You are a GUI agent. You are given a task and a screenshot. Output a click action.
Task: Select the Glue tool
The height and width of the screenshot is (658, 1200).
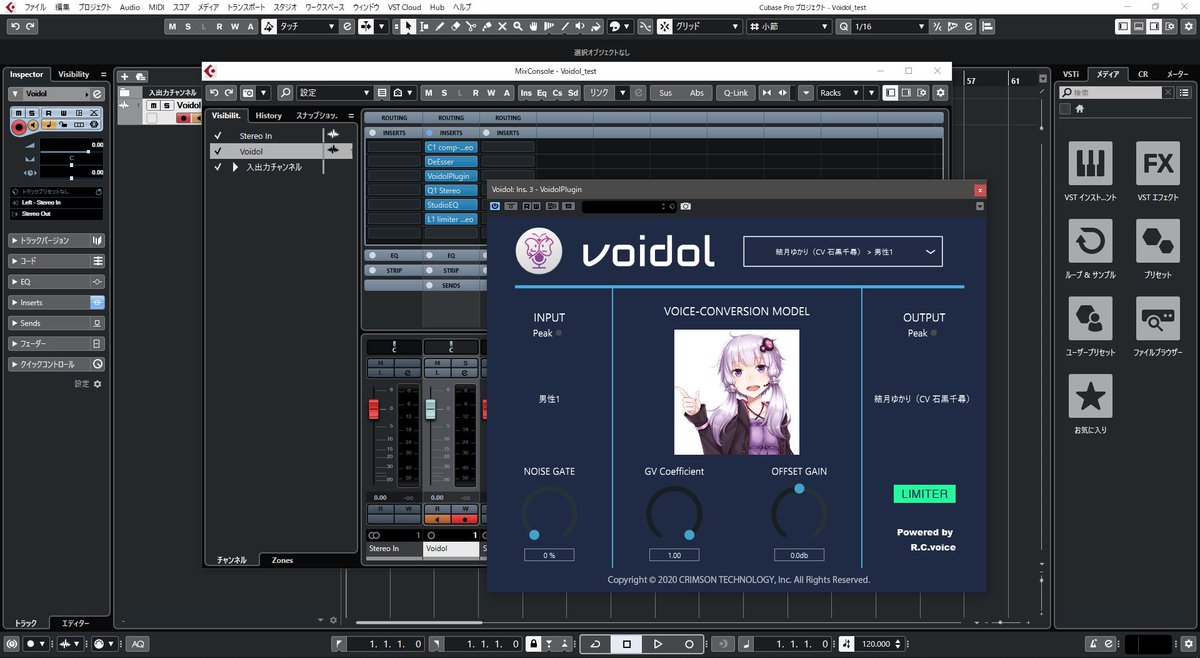point(487,26)
